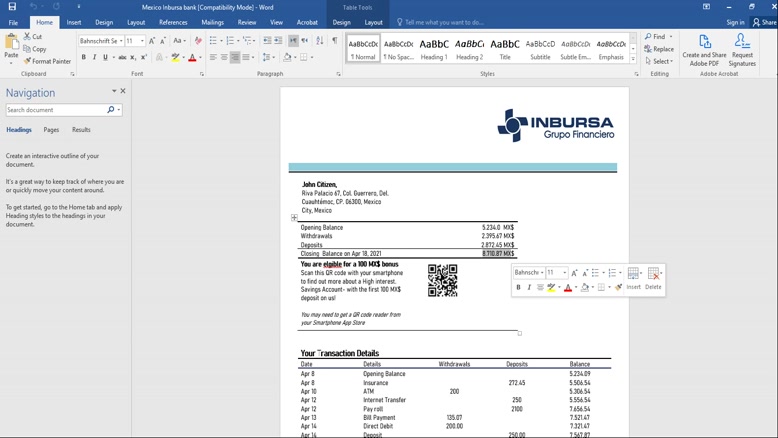The height and width of the screenshot is (438, 778).
Task: Apply red font color in ribbon
Action: (193, 58)
